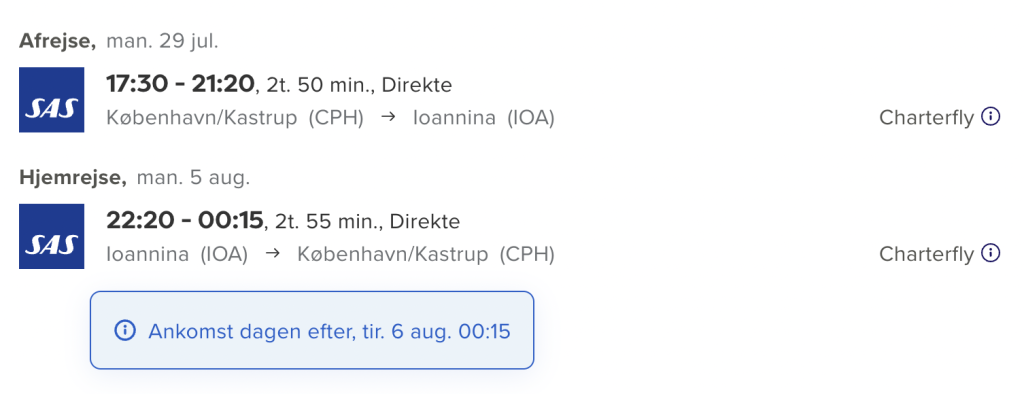Click the arrow between CPH and Ioannina (IOA)
1024x394 pixels.
pyautogui.click(x=389, y=119)
